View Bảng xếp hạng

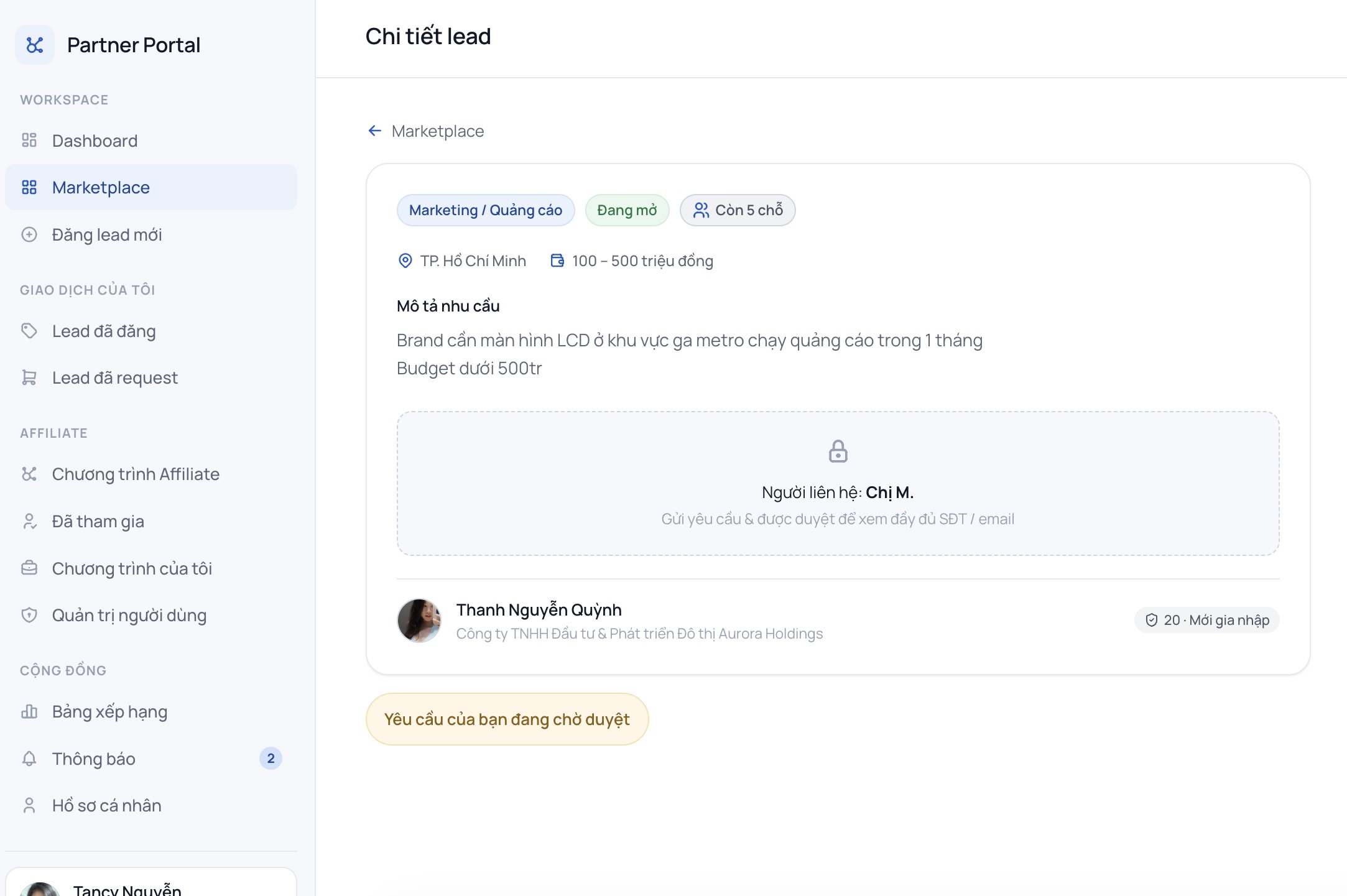pyautogui.click(x=151, y=711)
